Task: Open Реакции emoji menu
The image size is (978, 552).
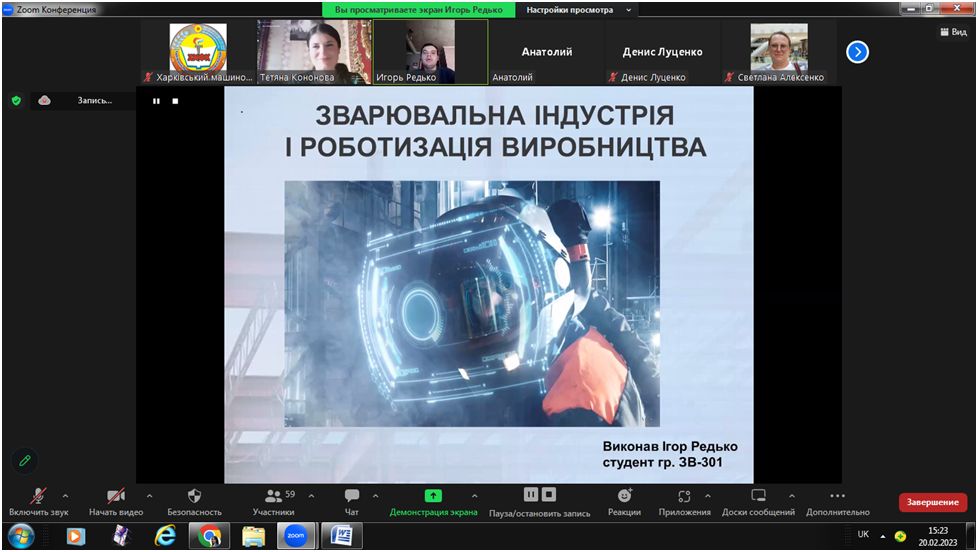Action: click(x=624, y=502)
